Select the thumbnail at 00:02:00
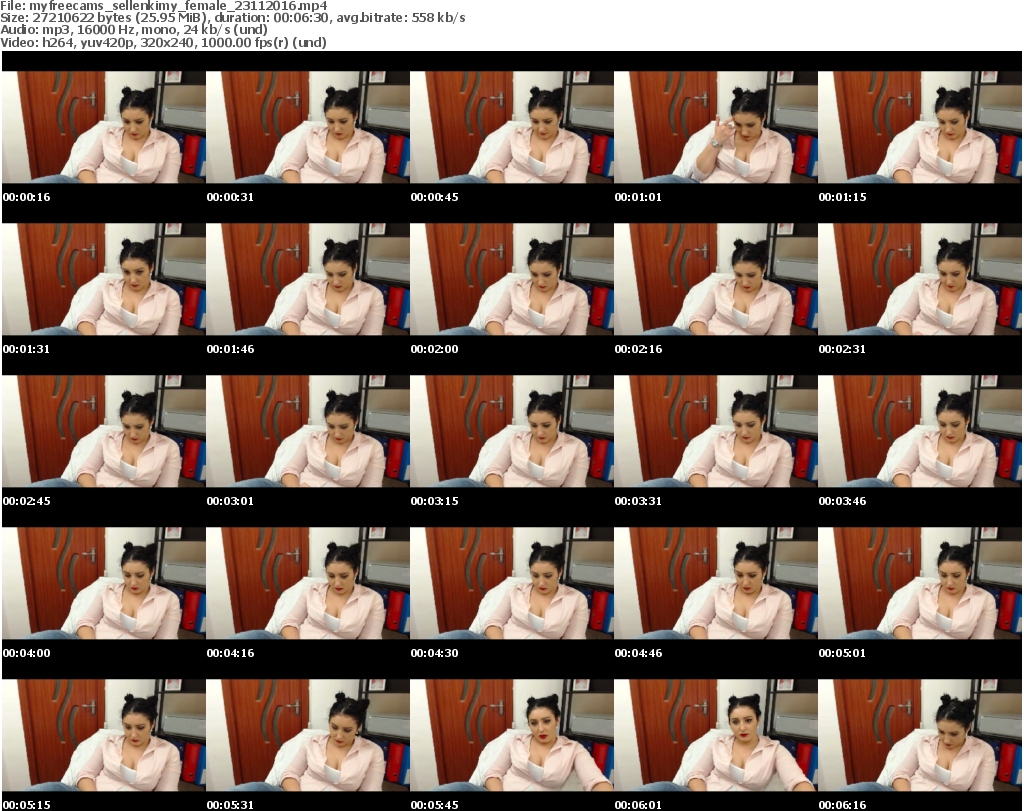Image resolution: width=1024 pixels, height=811 pixels. 511,279
